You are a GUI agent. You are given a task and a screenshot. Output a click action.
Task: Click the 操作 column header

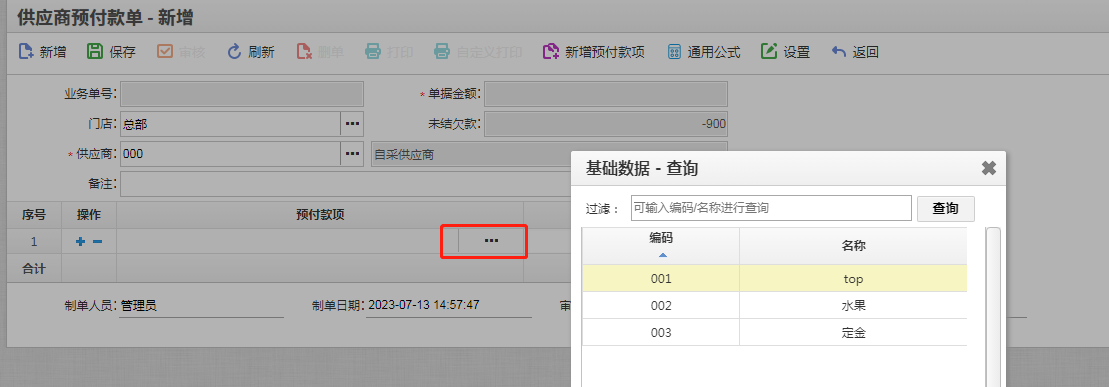89,214
